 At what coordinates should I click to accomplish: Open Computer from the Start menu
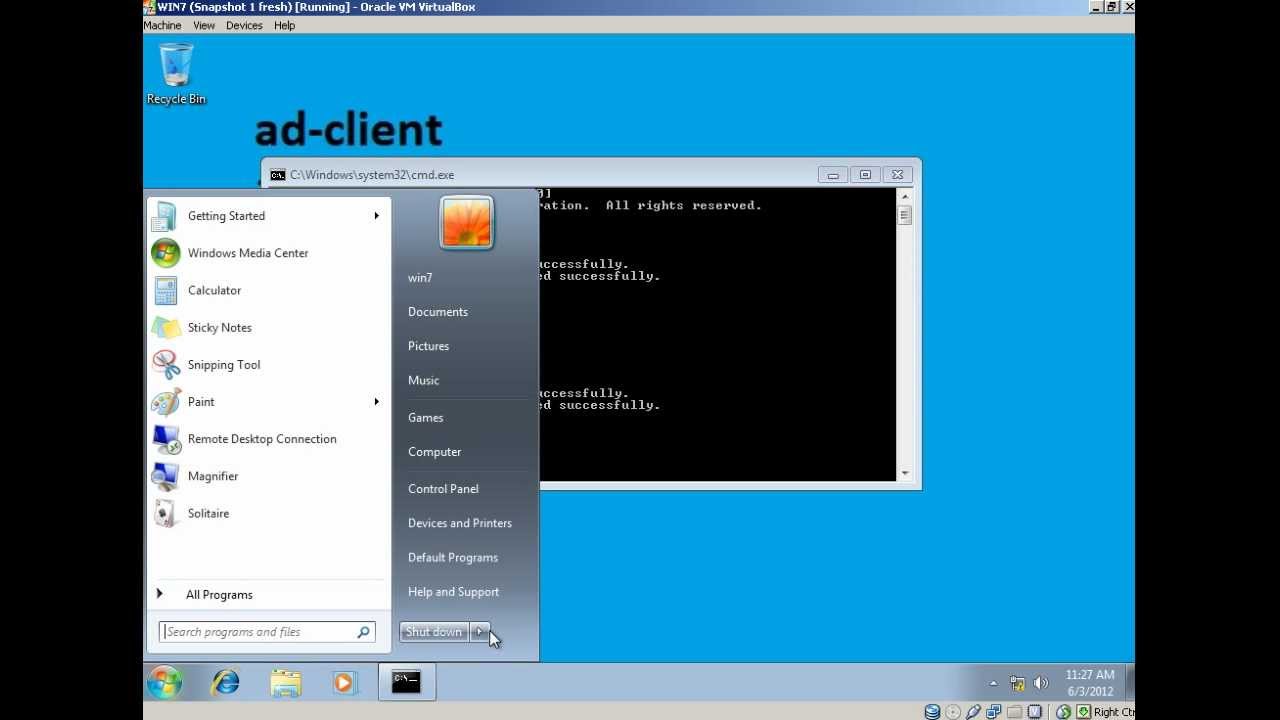pyautogui.click(x=435, y=452)
